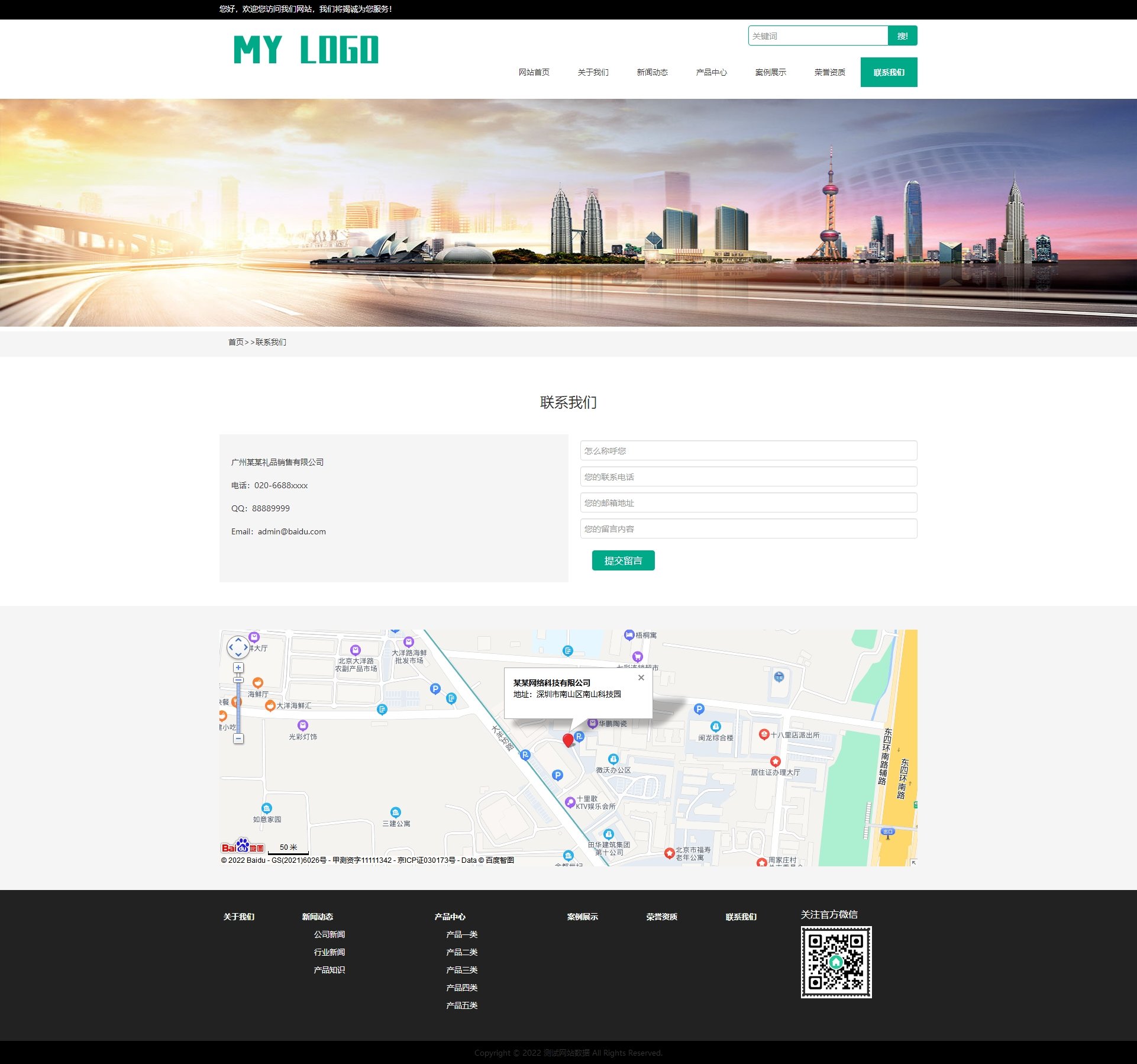Click the WeChat QR code image
1137x1064 pixels.
(836, 962)
